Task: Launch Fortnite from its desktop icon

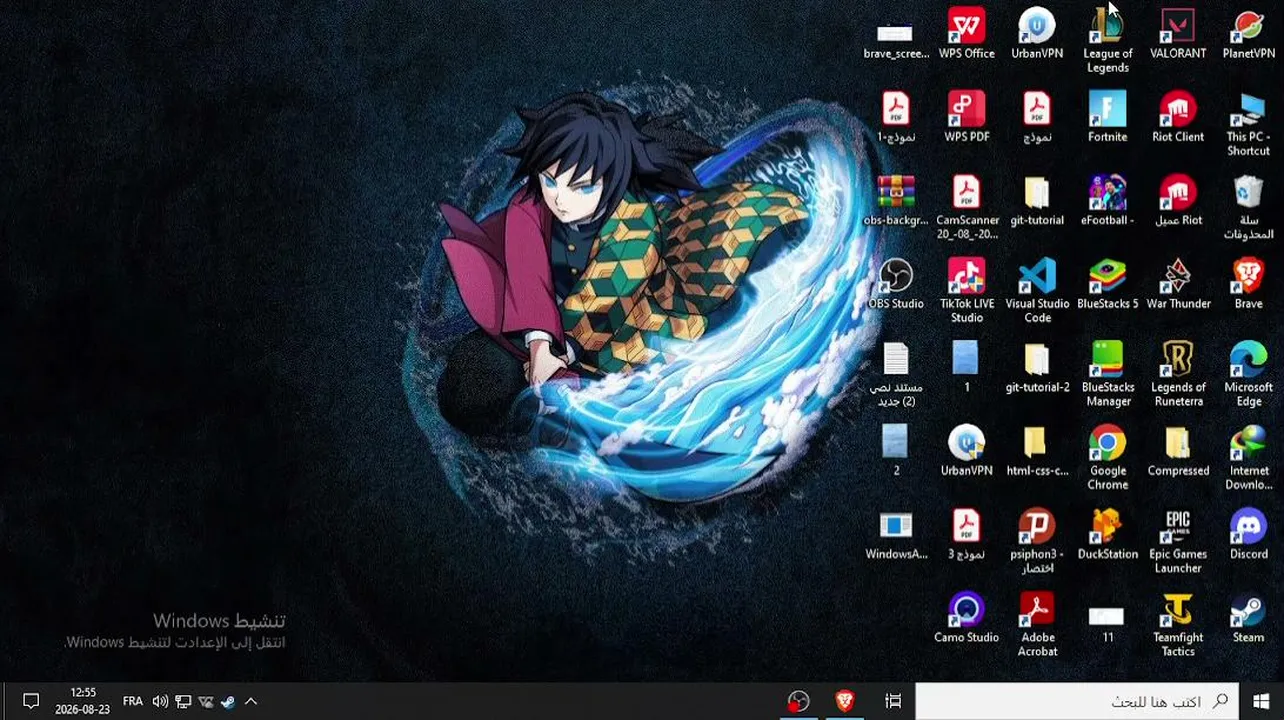Action: [x=1107, y=117]
